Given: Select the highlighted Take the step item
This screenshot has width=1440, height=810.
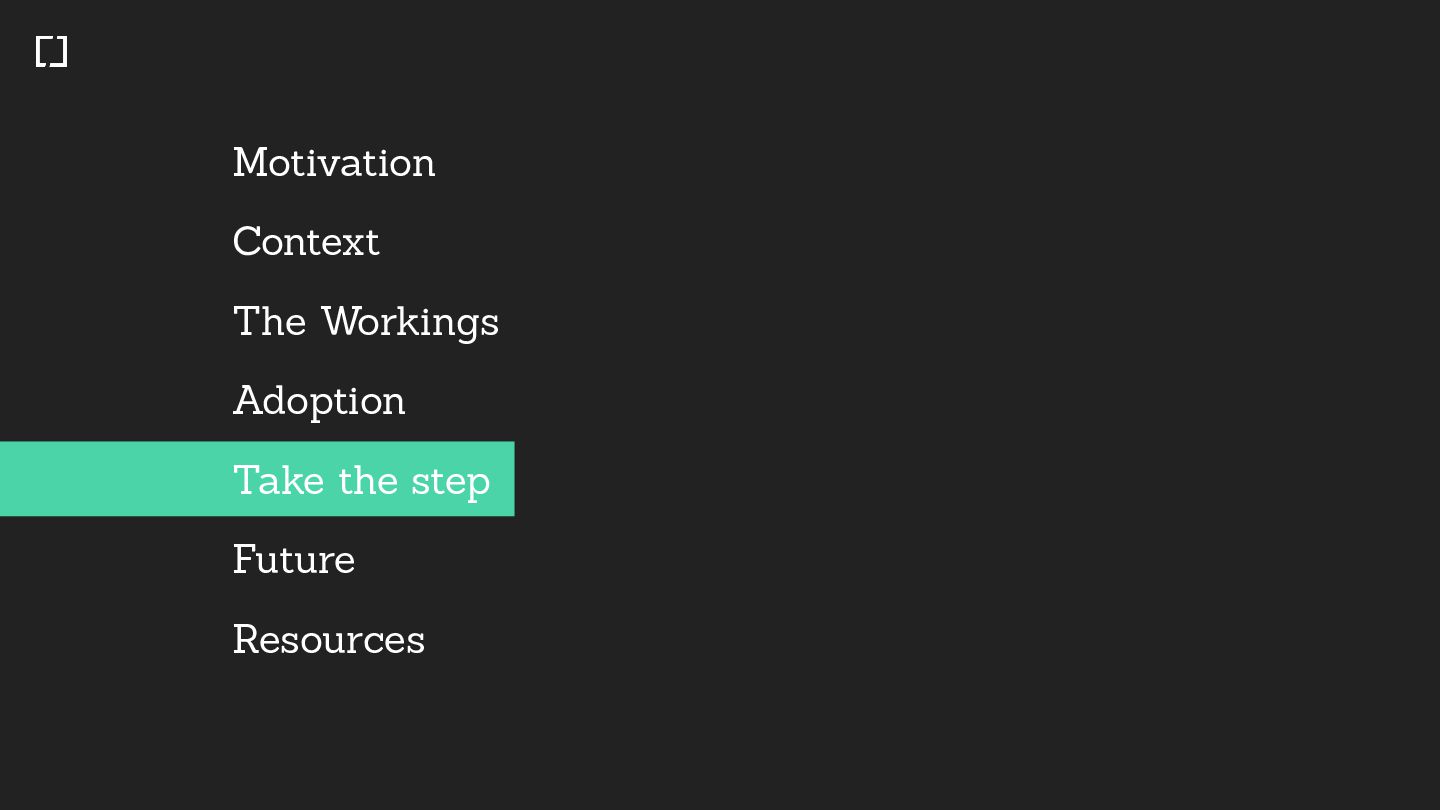Looking at the screenshot, I should [x=257, y=479].
